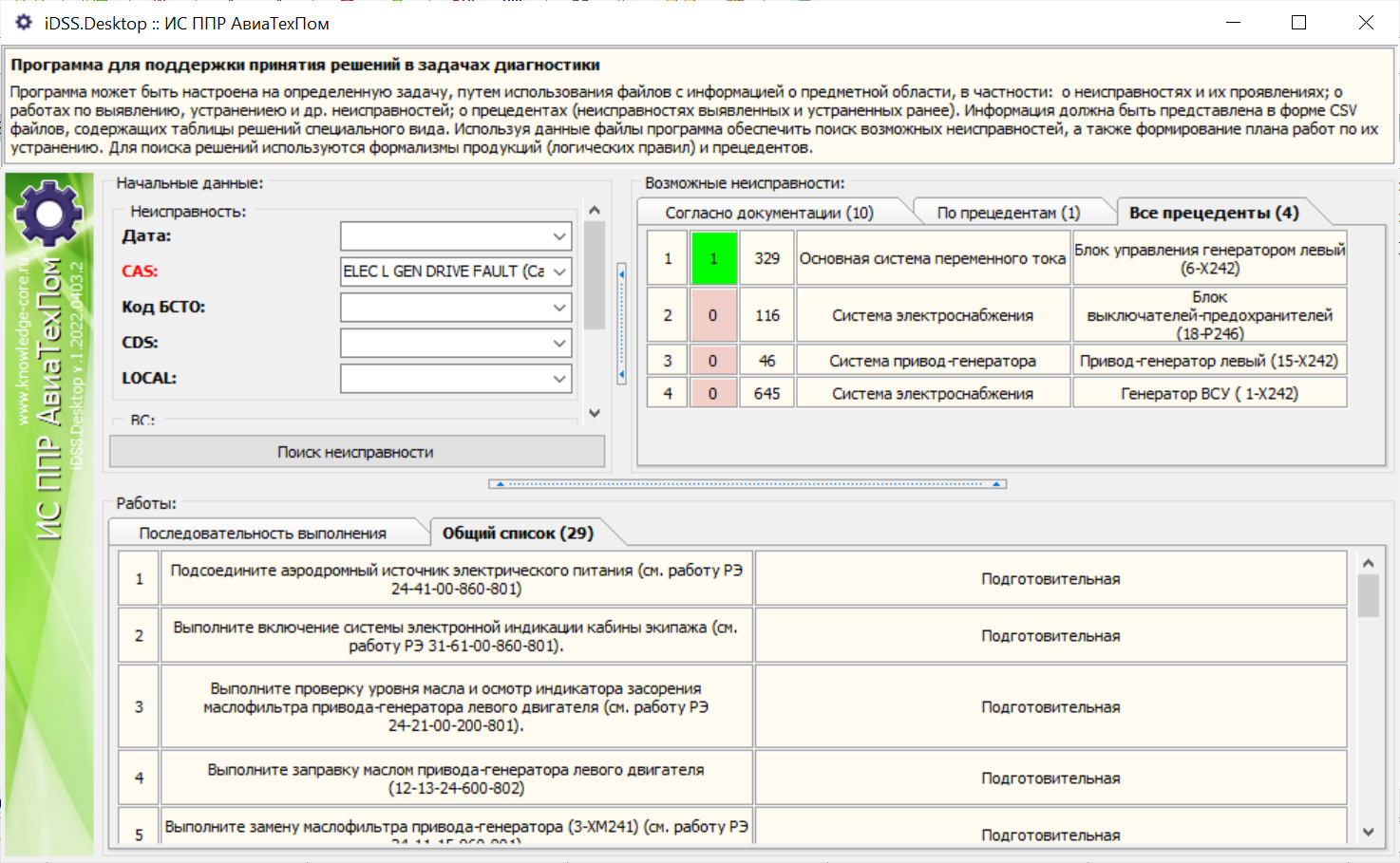Click the gear app icon in title bar
The width and height of the screenshot is (1400, 863).
click(24, 22)
